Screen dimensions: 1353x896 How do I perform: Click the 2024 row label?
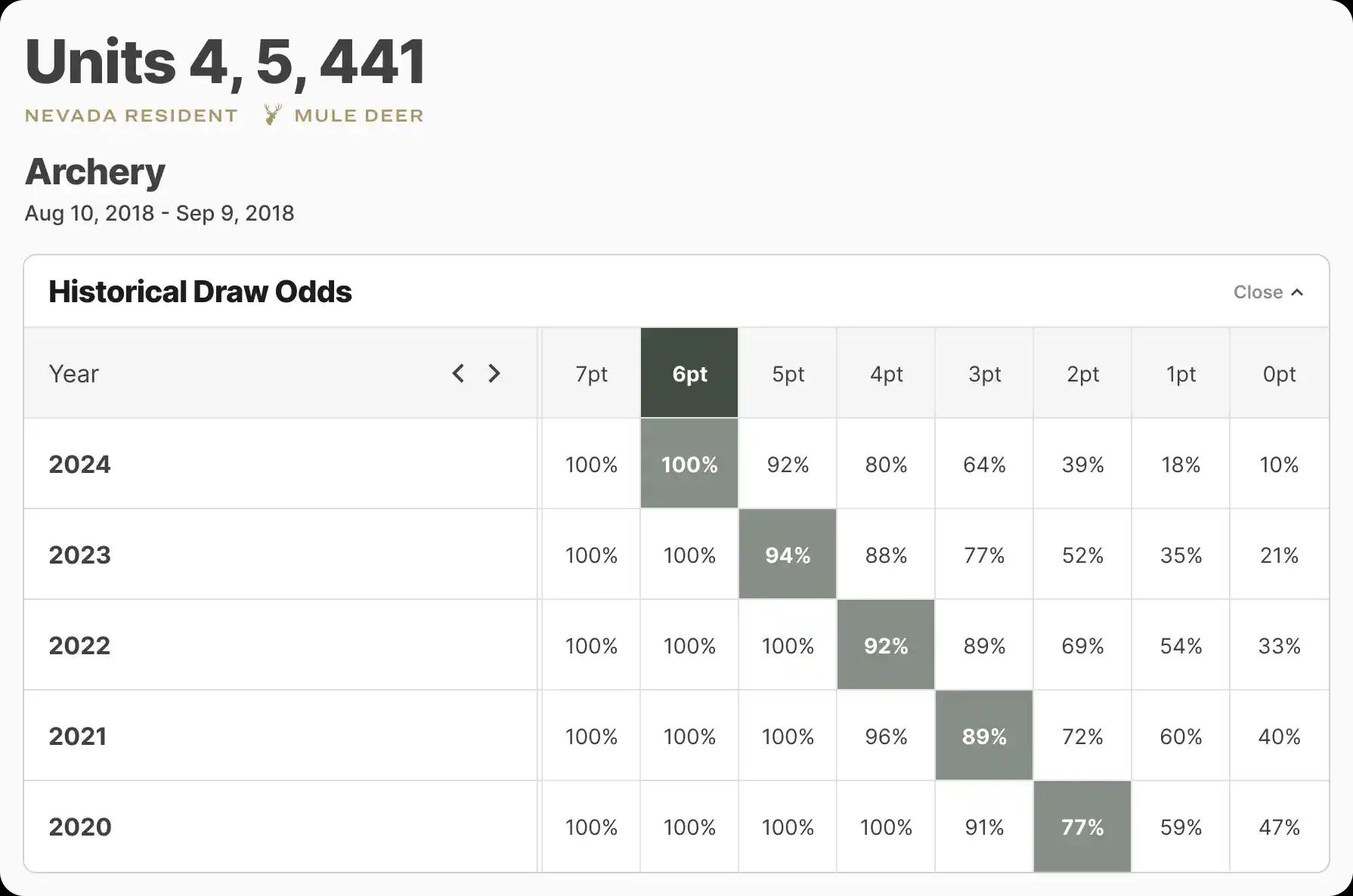click(x=80, y=464)
